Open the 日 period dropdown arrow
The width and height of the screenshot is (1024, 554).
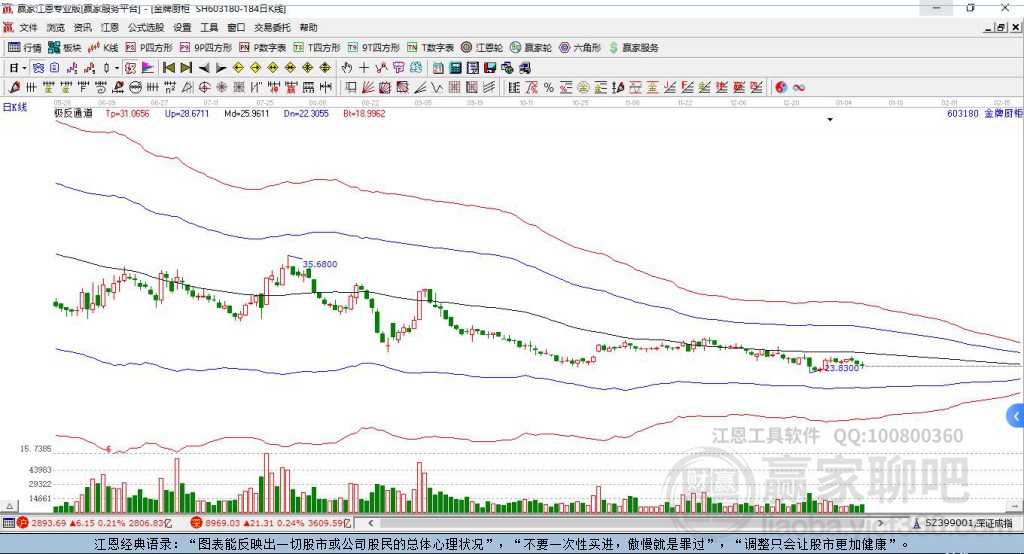pyautogui.click(x=24, y=68)
